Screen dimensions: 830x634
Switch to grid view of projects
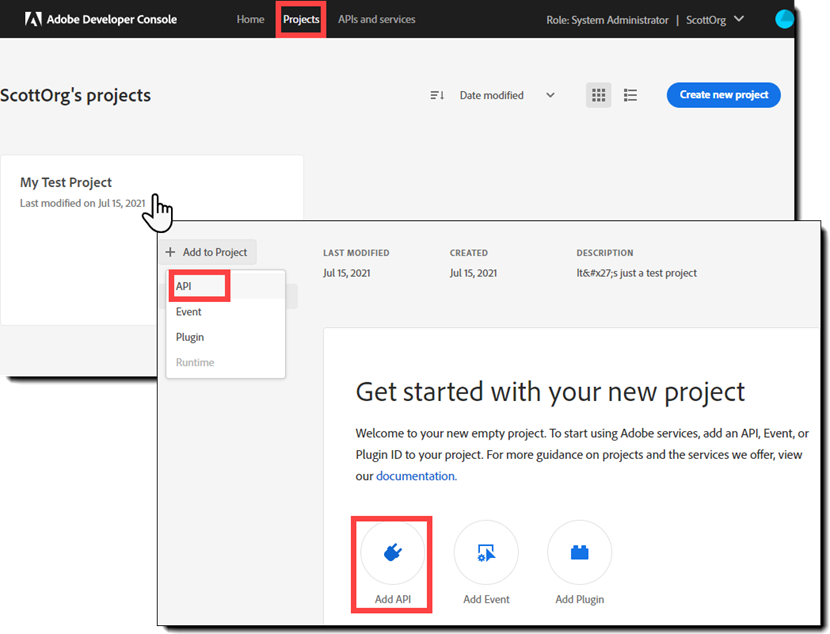[x=598, y=95]
